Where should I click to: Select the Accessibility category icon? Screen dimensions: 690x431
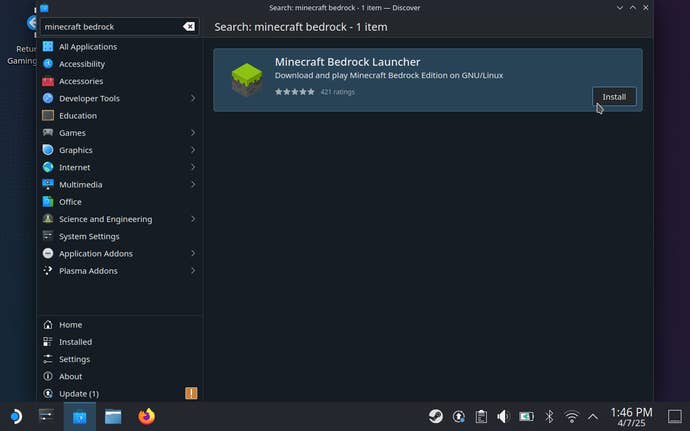(x=48, y=64)
